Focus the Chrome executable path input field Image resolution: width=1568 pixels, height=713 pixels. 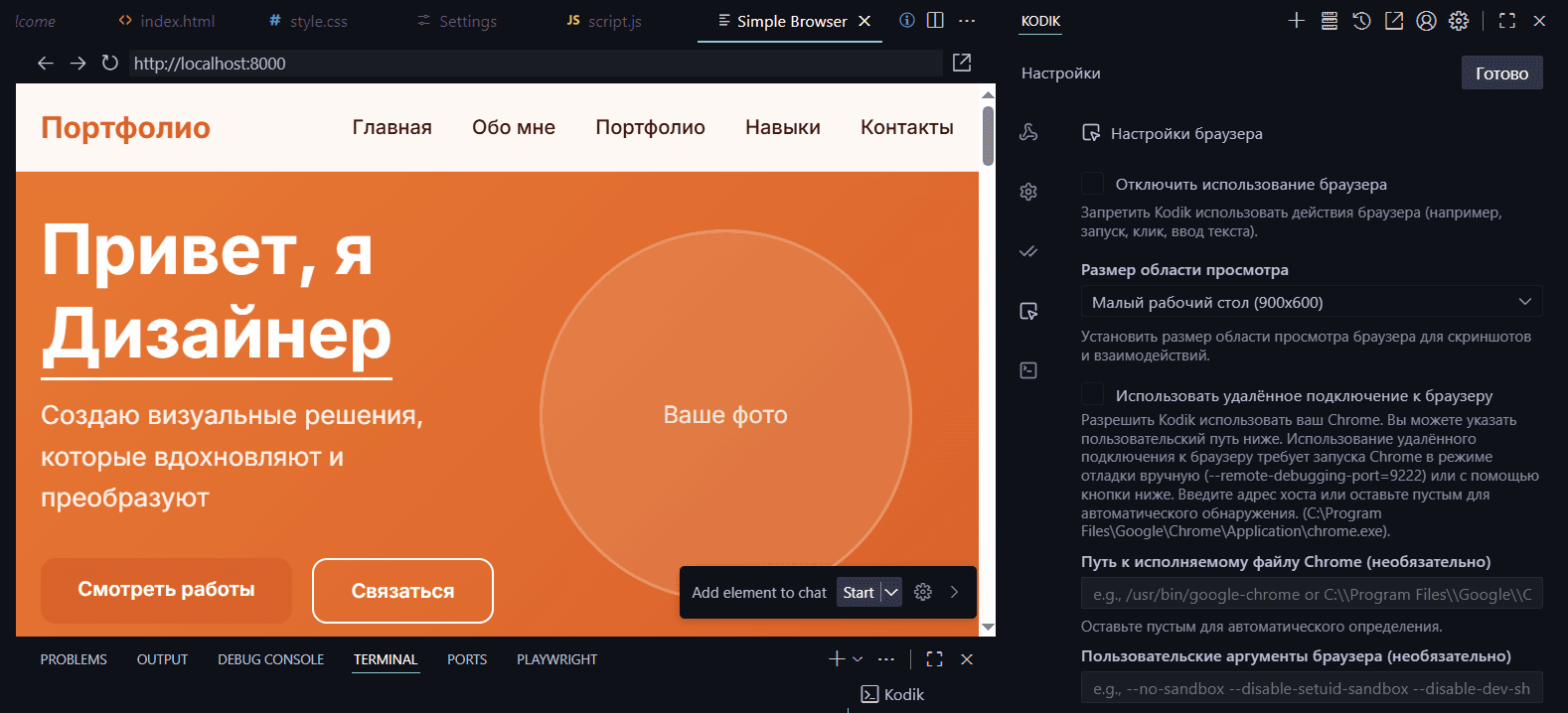point(1311,594)
